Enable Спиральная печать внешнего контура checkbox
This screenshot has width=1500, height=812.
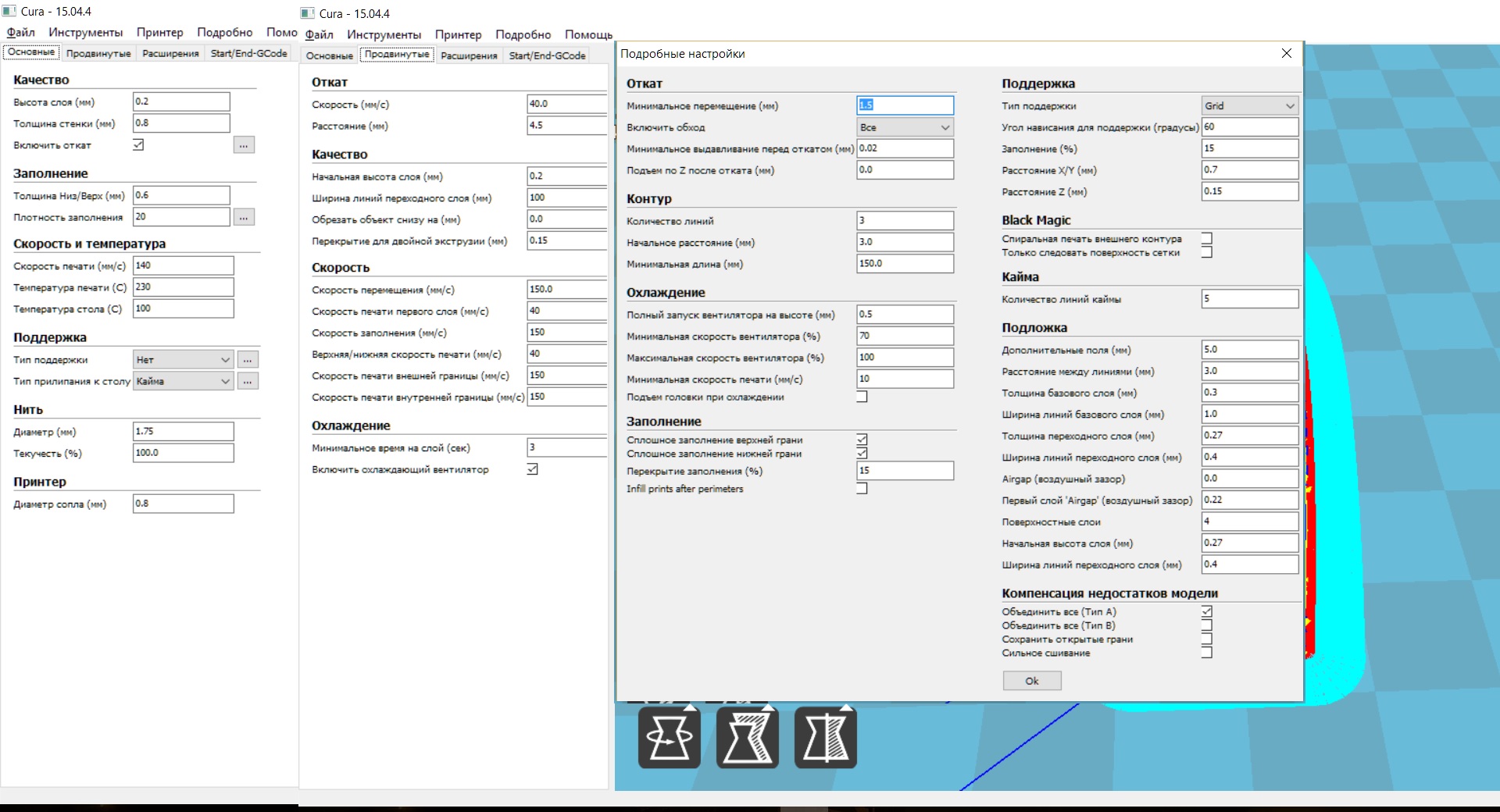coord(1206,239)
